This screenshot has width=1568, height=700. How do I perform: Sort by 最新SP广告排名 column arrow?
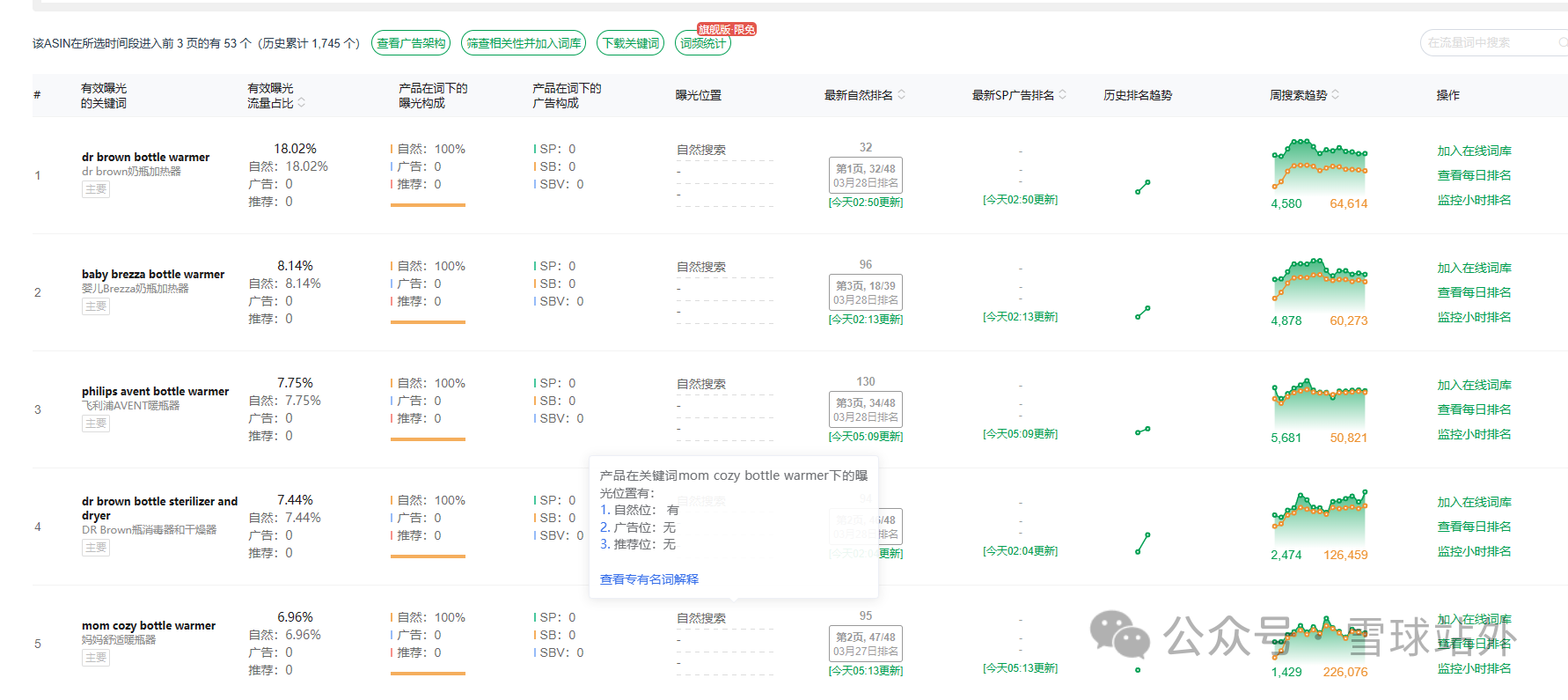[x=1063, y=95]
